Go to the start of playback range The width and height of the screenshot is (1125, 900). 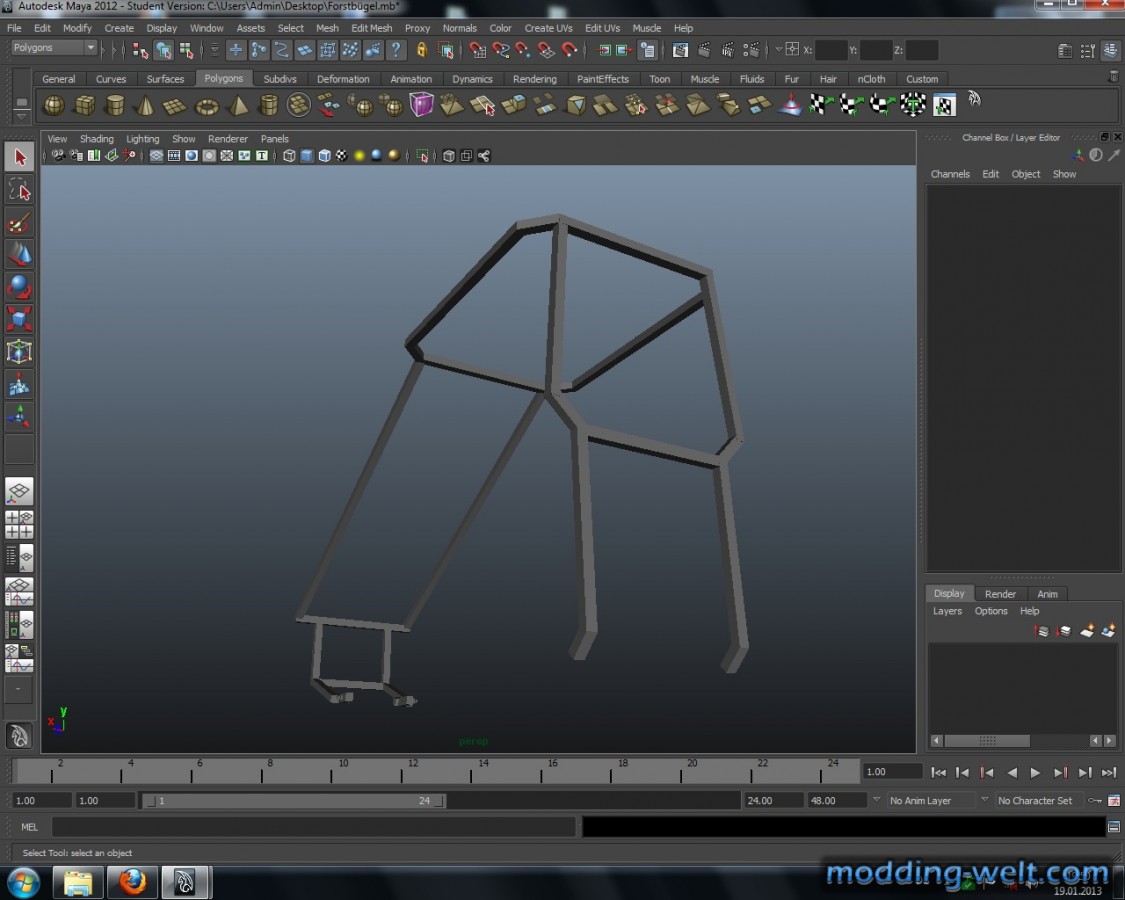pyautogui.click(x=938, y=772)
